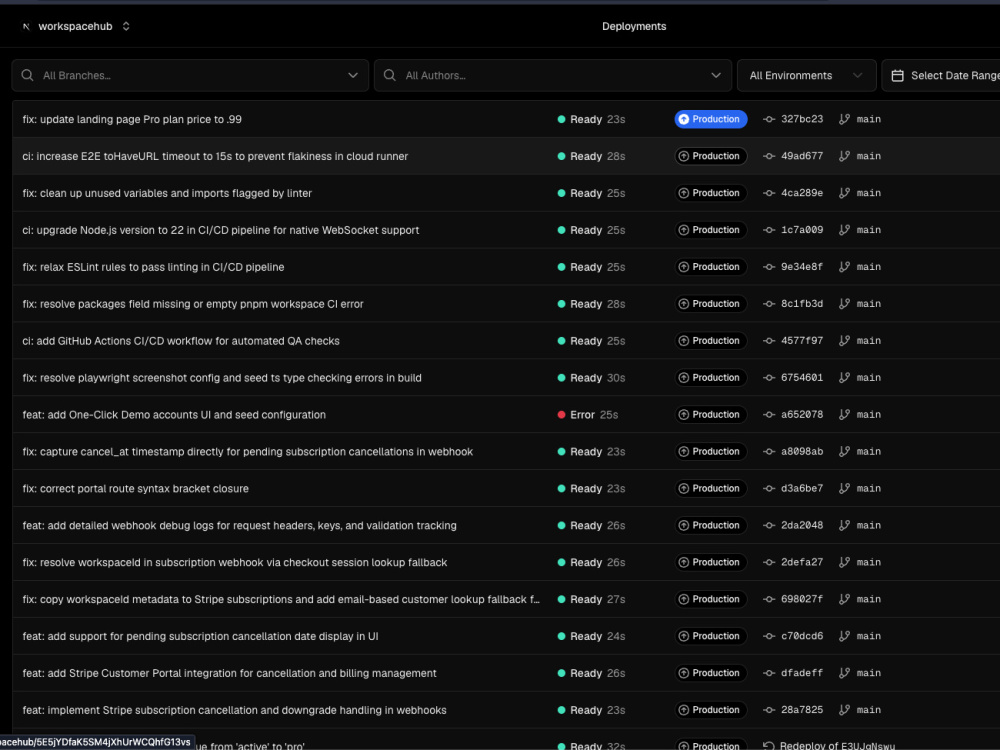The image size is (1000, 750).
Task: Click the Production arrow icon in the 8c1fb3d row
Action: (684, 304)
